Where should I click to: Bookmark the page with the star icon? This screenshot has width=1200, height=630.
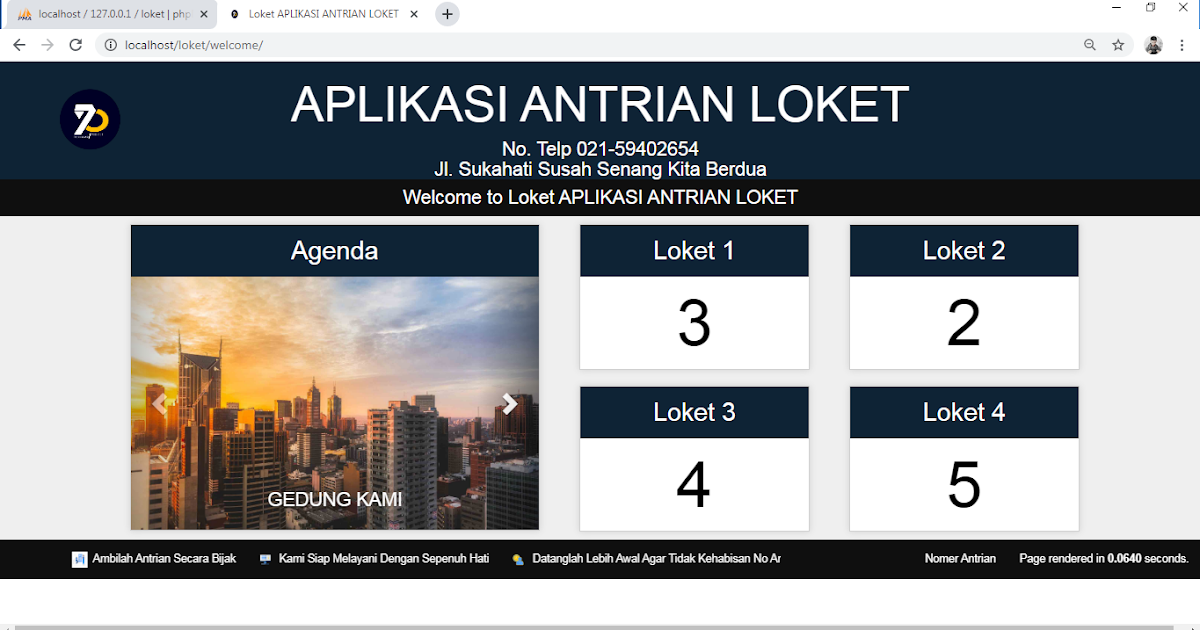tap(1118, 44)
